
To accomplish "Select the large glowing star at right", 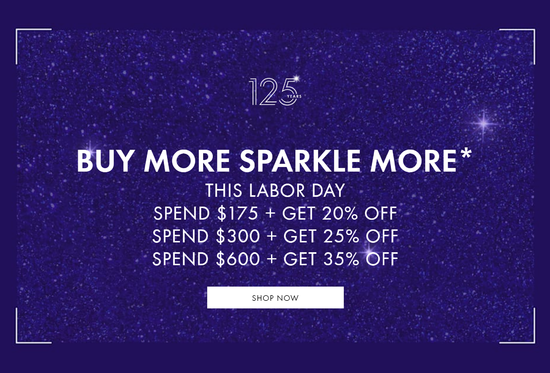I will point(484,124).
